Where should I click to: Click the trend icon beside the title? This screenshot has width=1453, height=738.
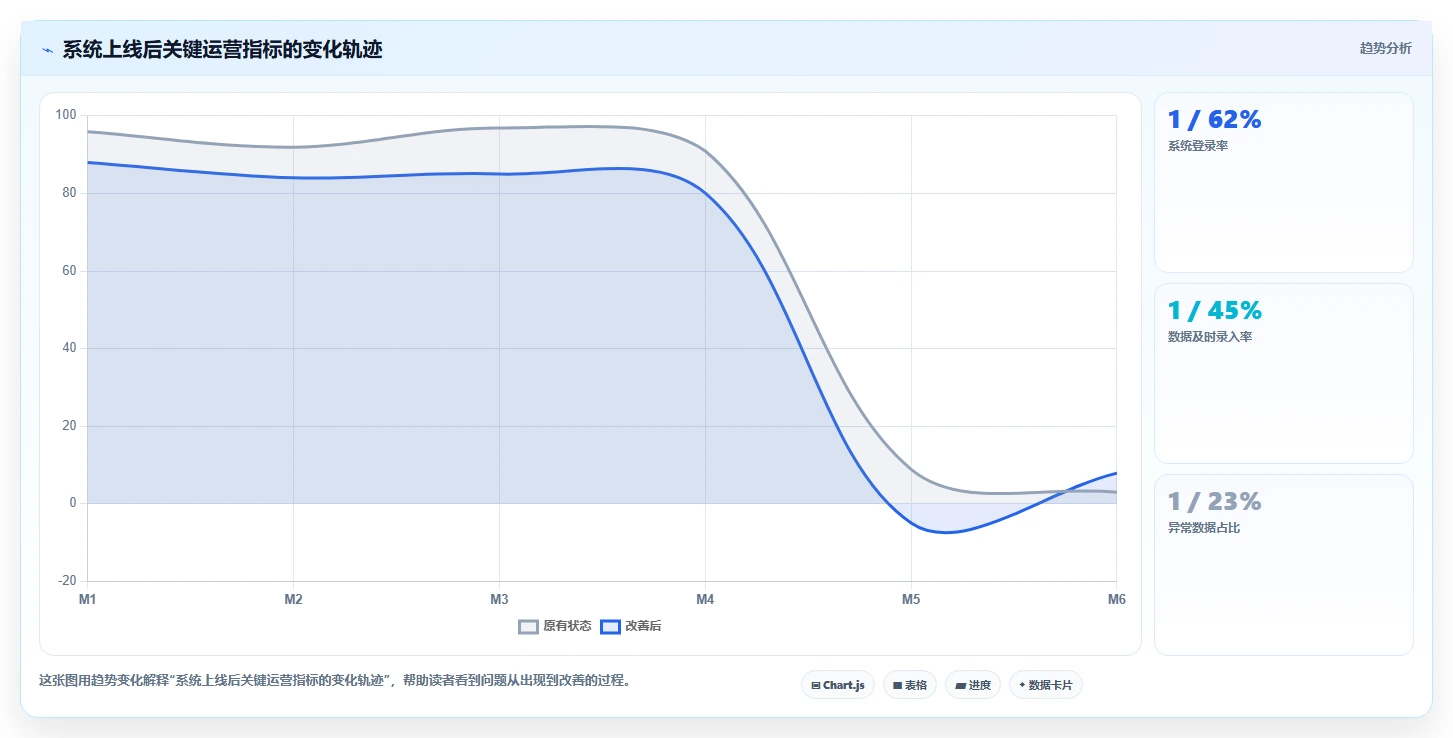(47, 50)
